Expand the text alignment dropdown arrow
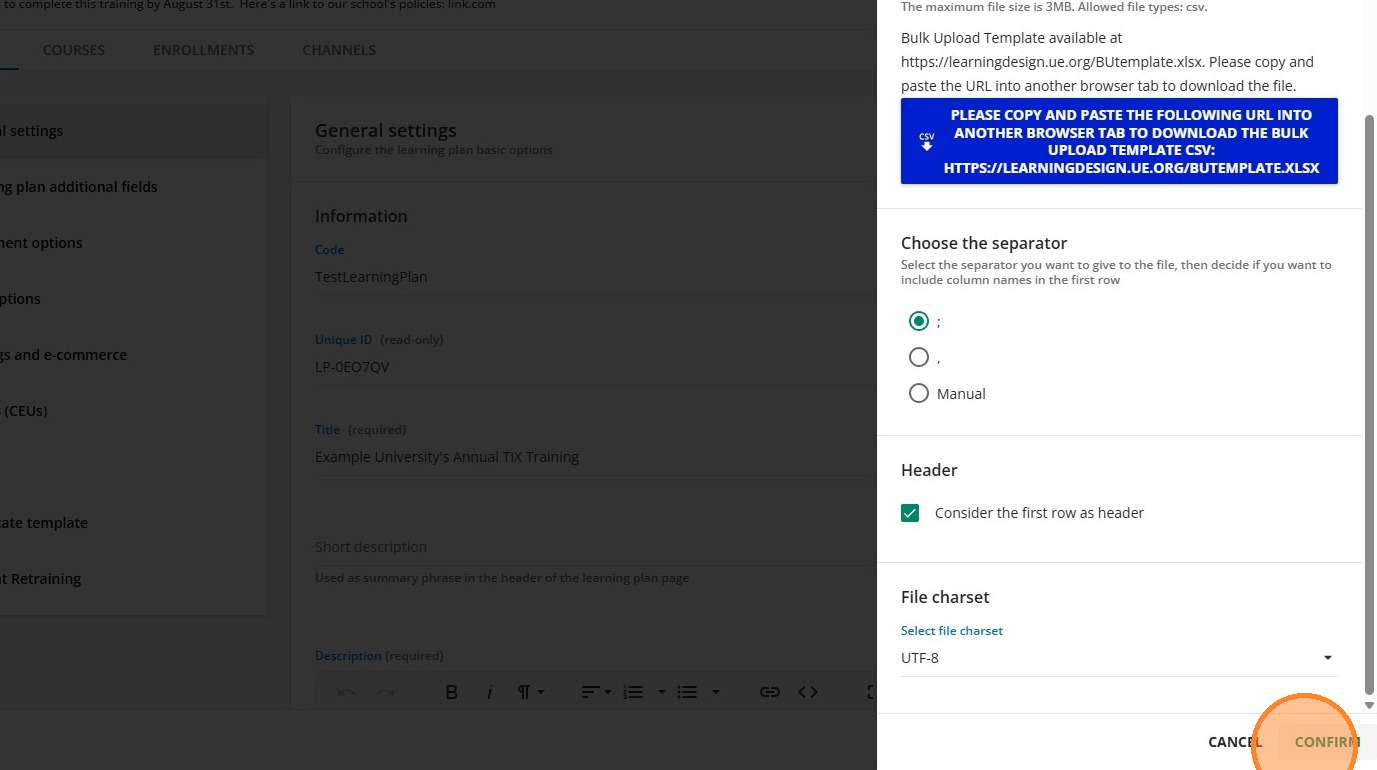The height and width of the screenshot is (770, 1377). point(608,692)
